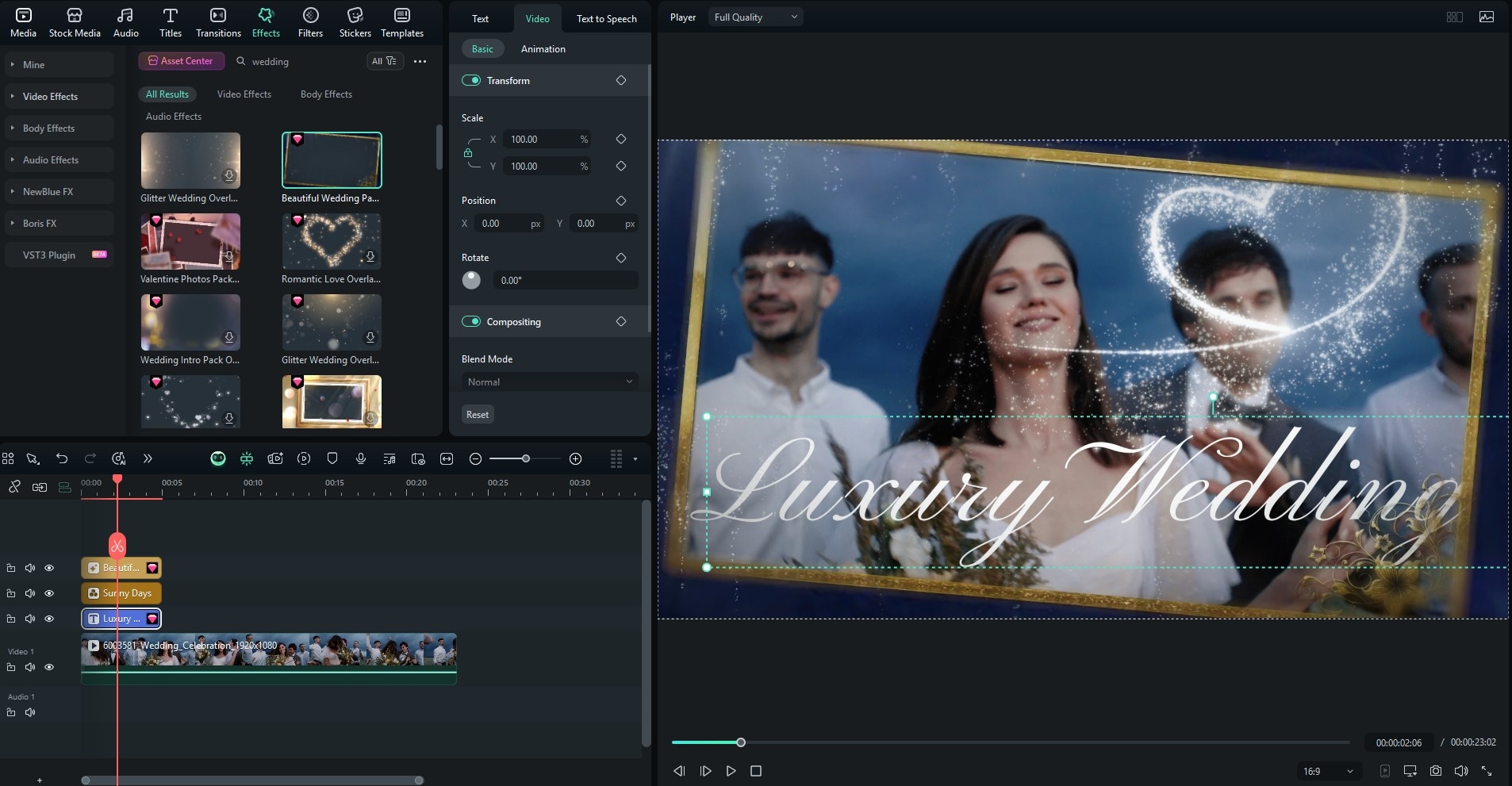The width and height of the screenshot is (1512, 786).
Task: Click the Rotate dial knob
Action: 471,280
